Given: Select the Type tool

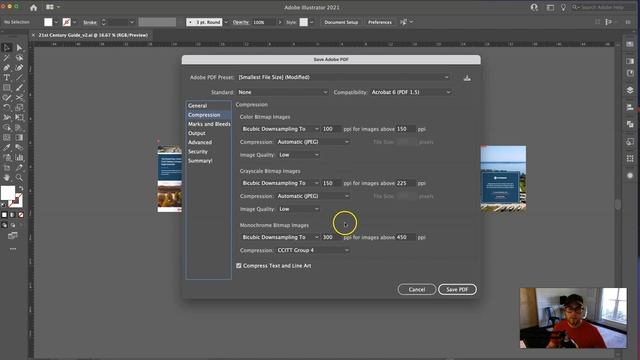Looking at the screenshot, I should pyautogui.click(x=7, y=78).
